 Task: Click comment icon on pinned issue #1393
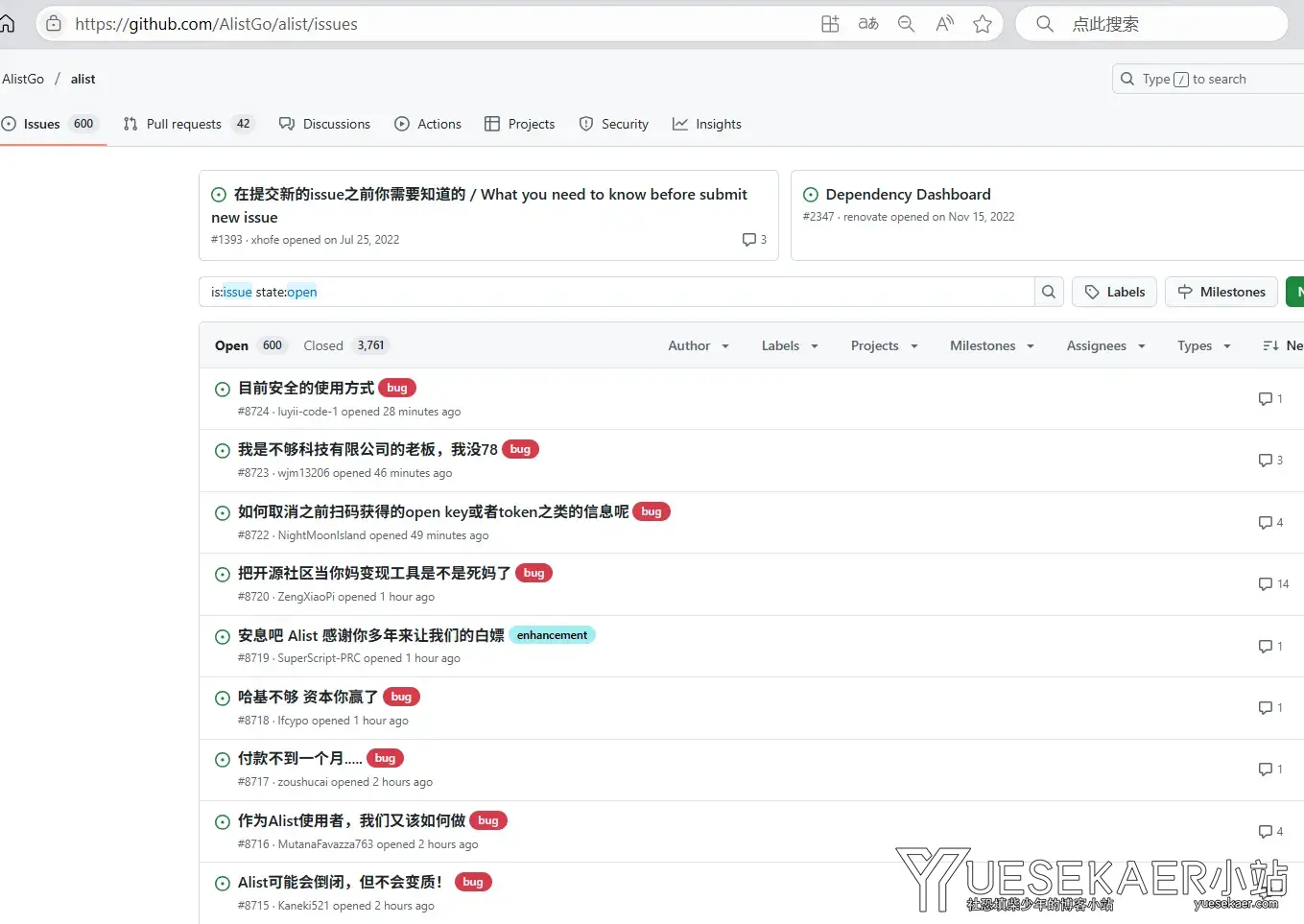pyautogui.click(x=749, y=240)
